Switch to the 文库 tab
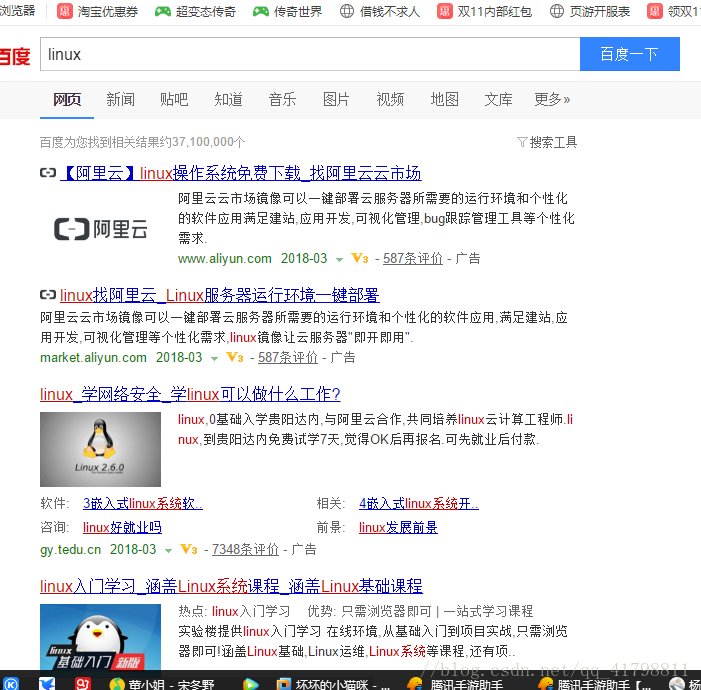The width and height of the screenshot is (701, 690). [x=498, y=99]
